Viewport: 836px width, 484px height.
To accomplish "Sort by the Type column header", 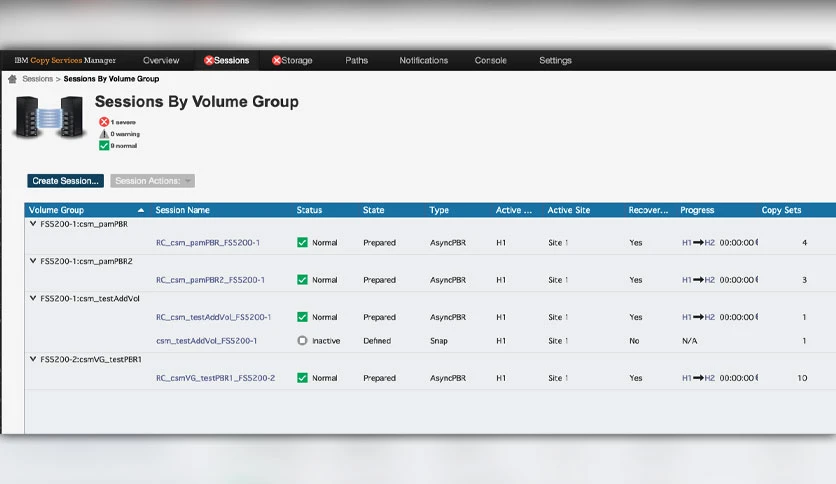I will click(x=439, y=210).
